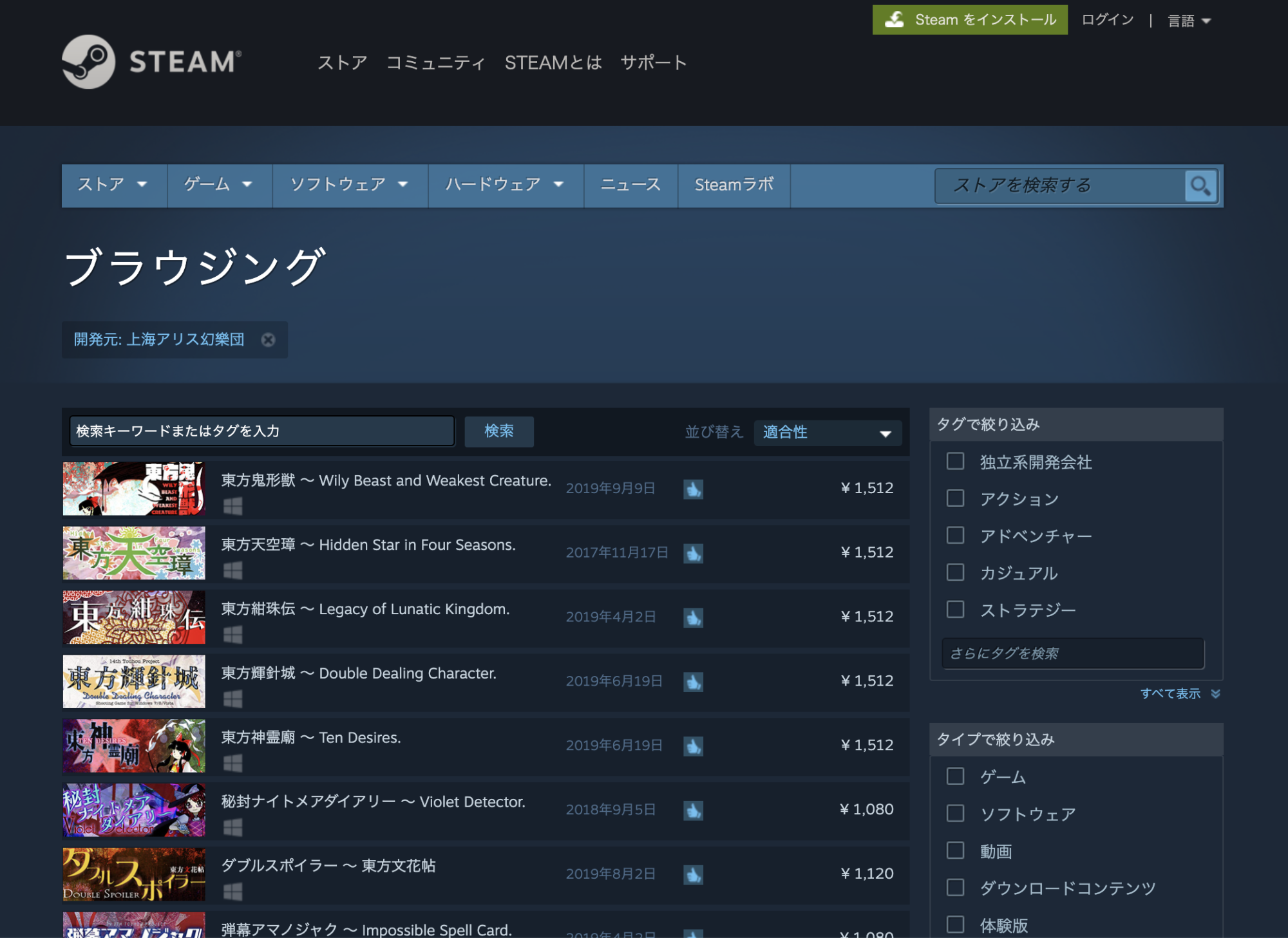Click the Steam をインストール button
1288x938 pixels.
click(970, 20)
